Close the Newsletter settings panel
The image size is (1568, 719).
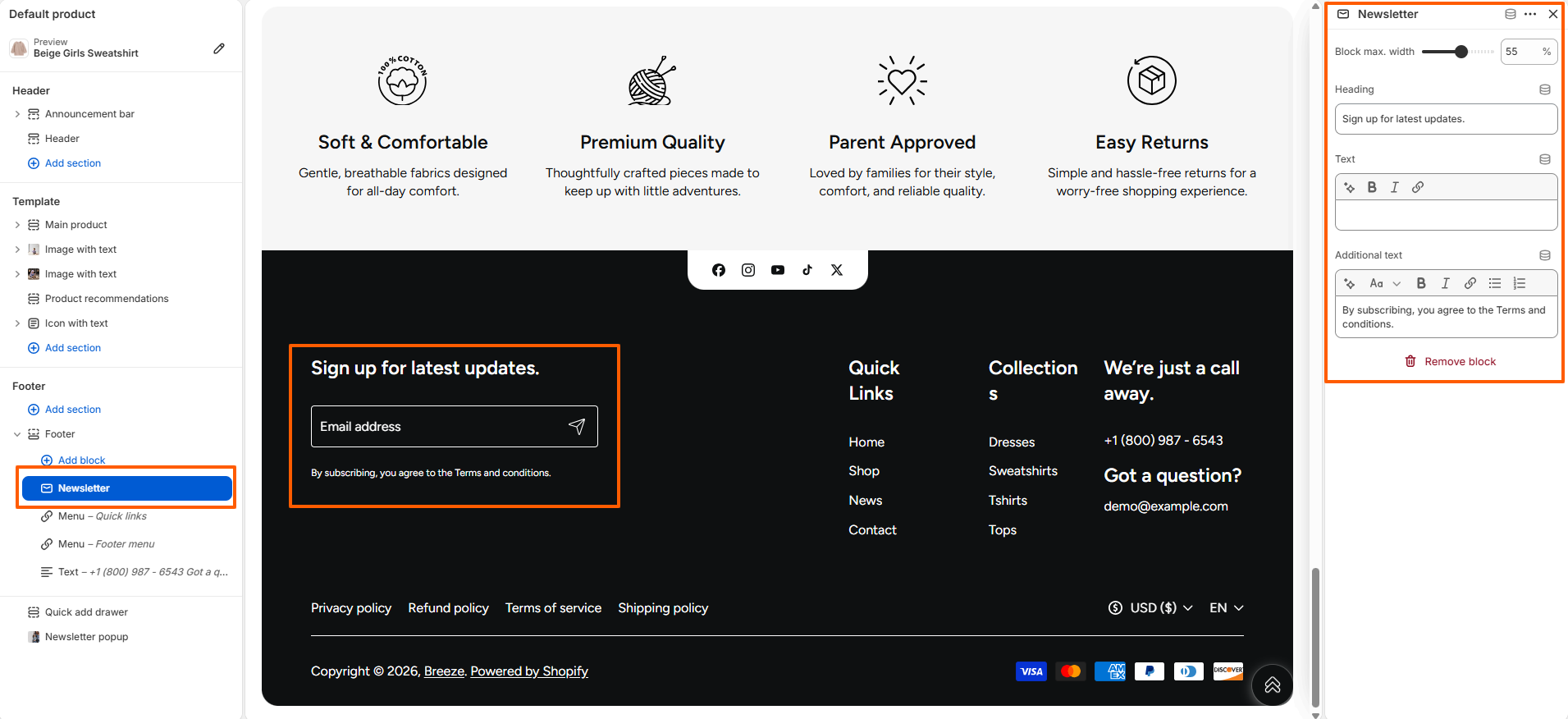(x=1553, y=14)
